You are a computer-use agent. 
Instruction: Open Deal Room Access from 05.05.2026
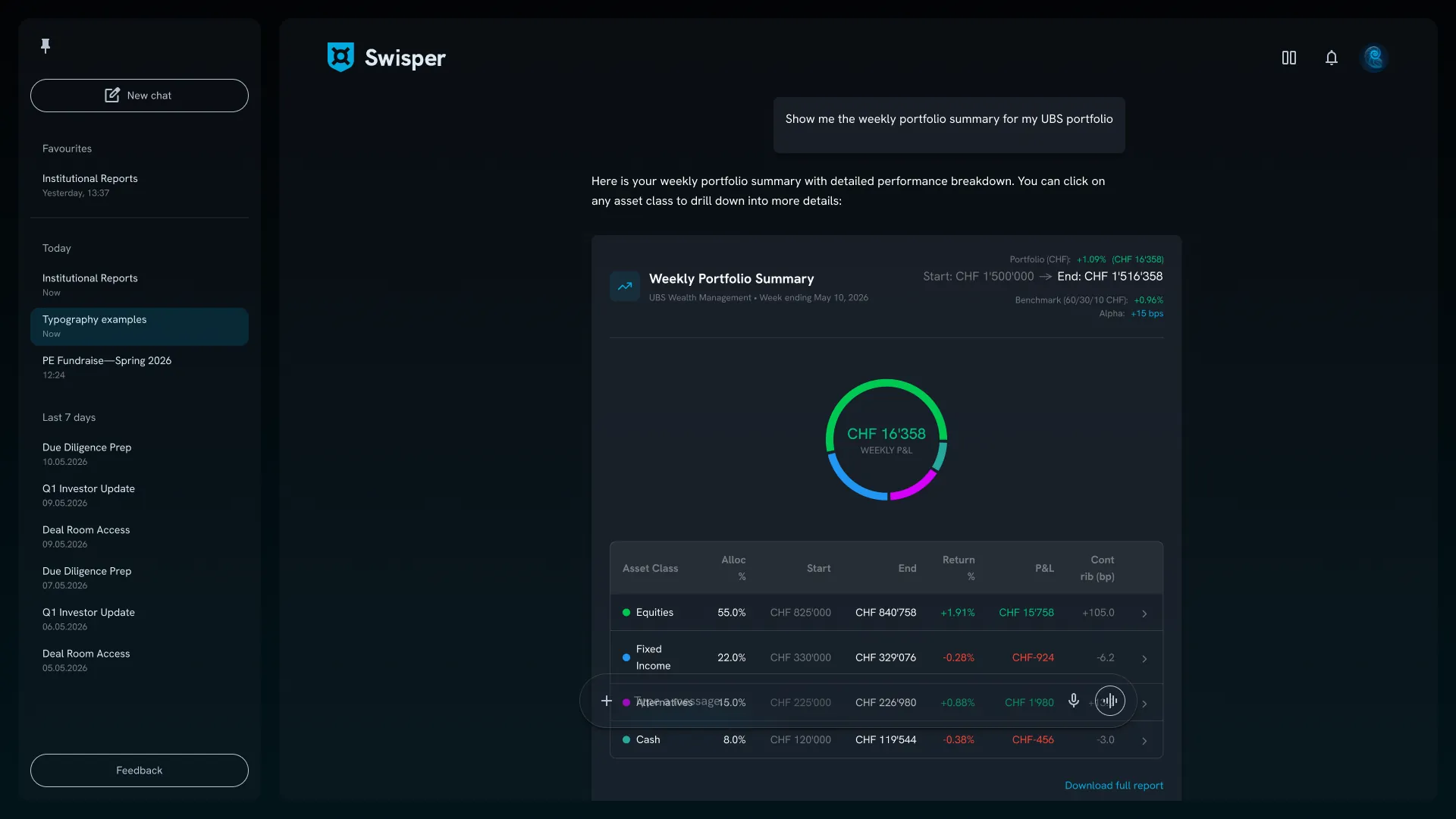pos(140,661)
